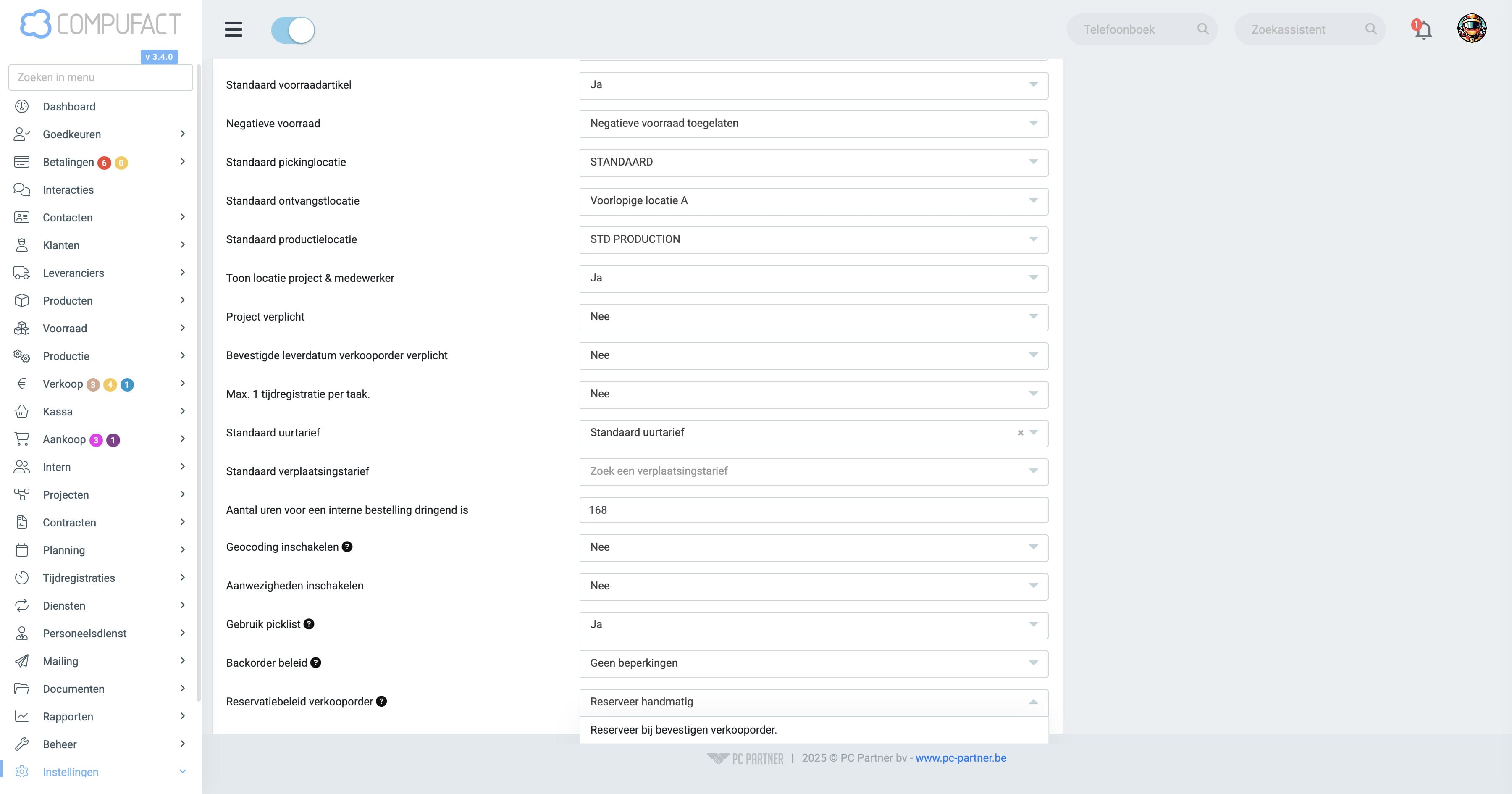Viewport: 1512px width, 794px height.
Task: Show help for Geocoding inschakelen
Action: 347,547
